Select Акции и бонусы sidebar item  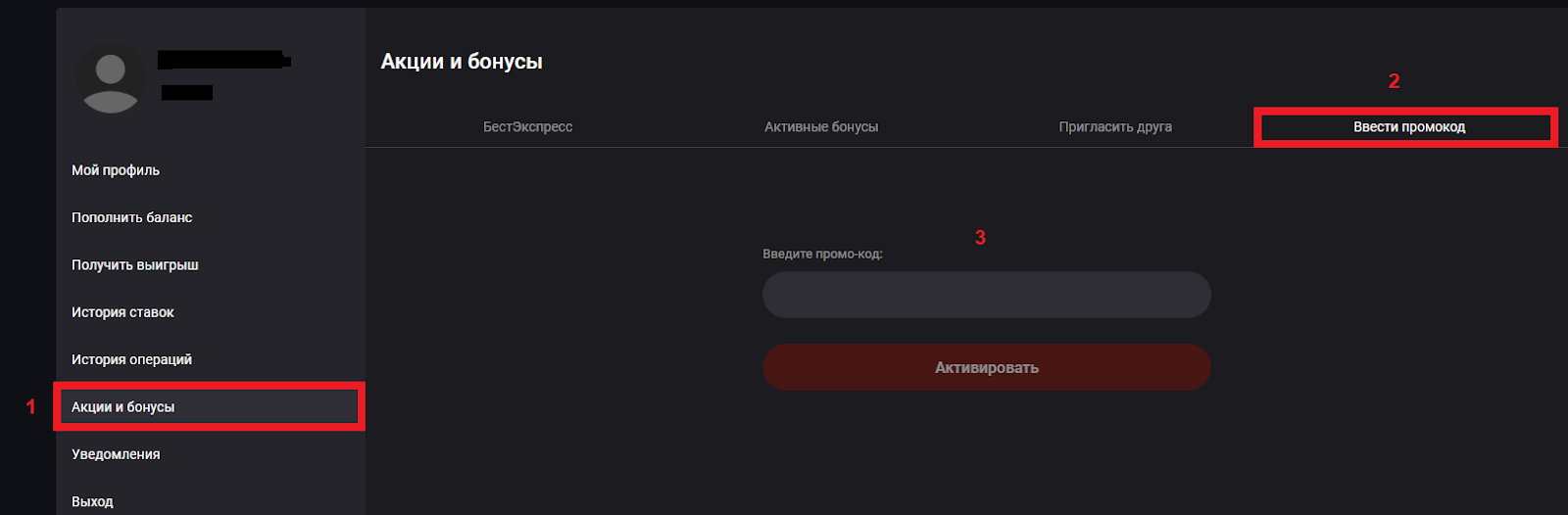coord(123,407)
